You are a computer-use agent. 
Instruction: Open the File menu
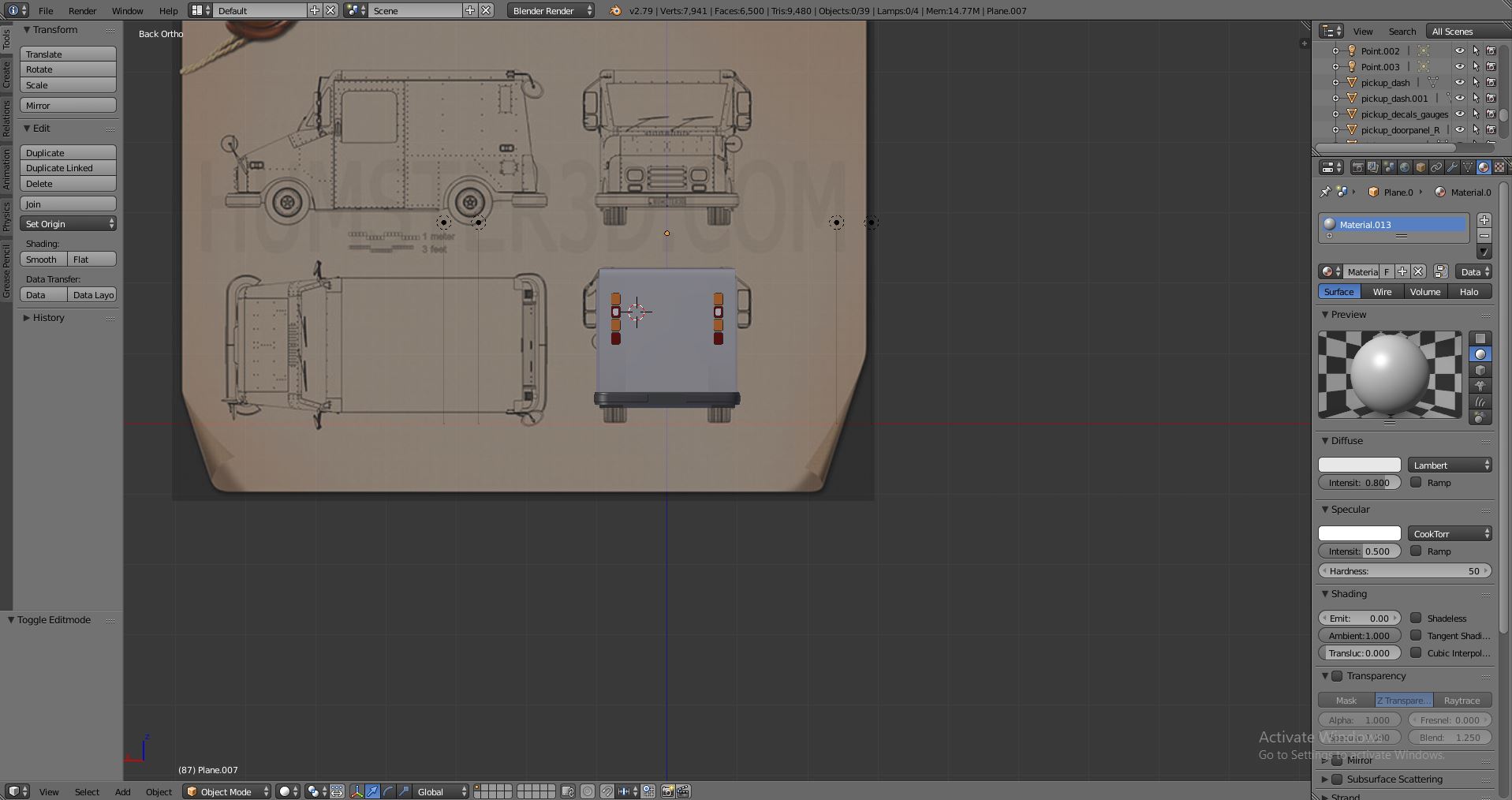(46, 10)
